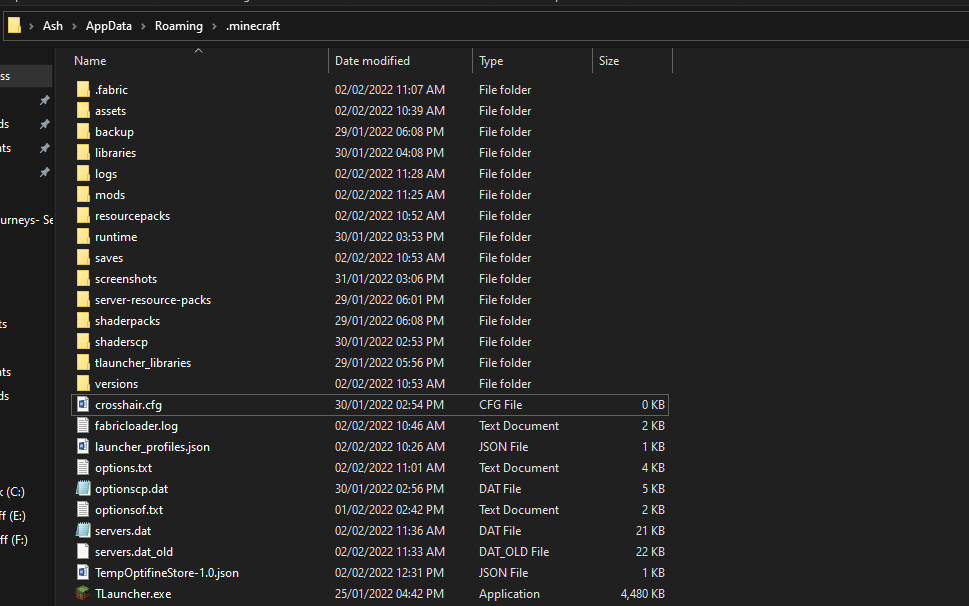Click the saves folder icon
Image resolution: width=969 pixels, height=606 pixels.
83,258
